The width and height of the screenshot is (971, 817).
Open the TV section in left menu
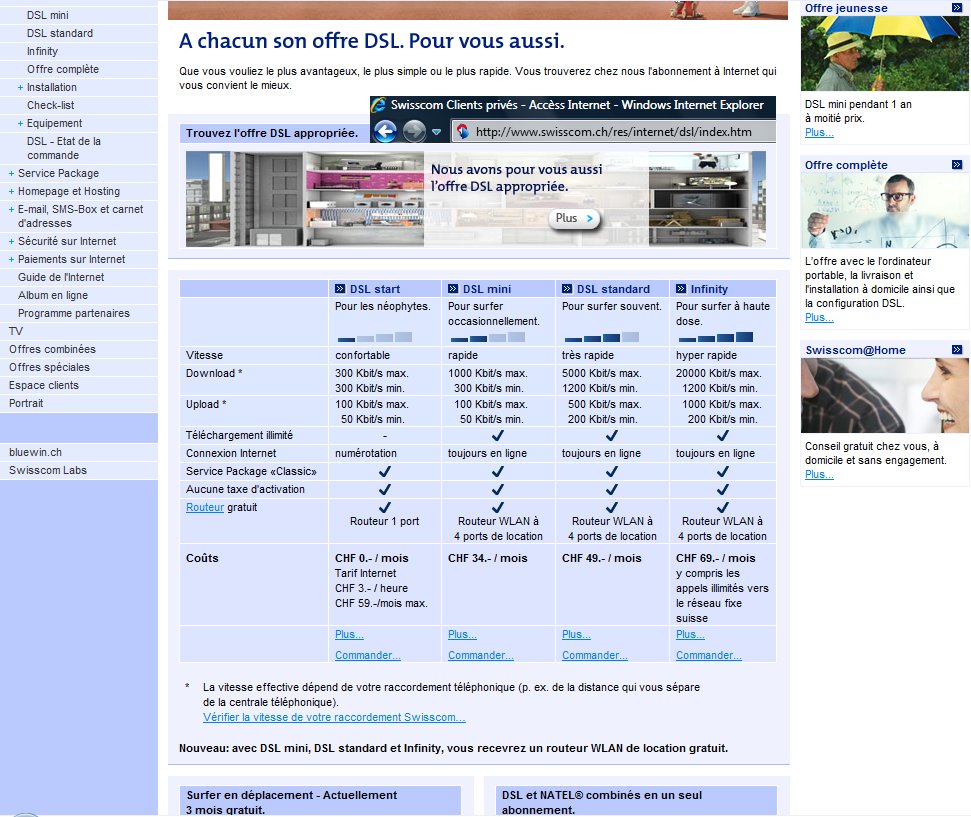point(16,331)
